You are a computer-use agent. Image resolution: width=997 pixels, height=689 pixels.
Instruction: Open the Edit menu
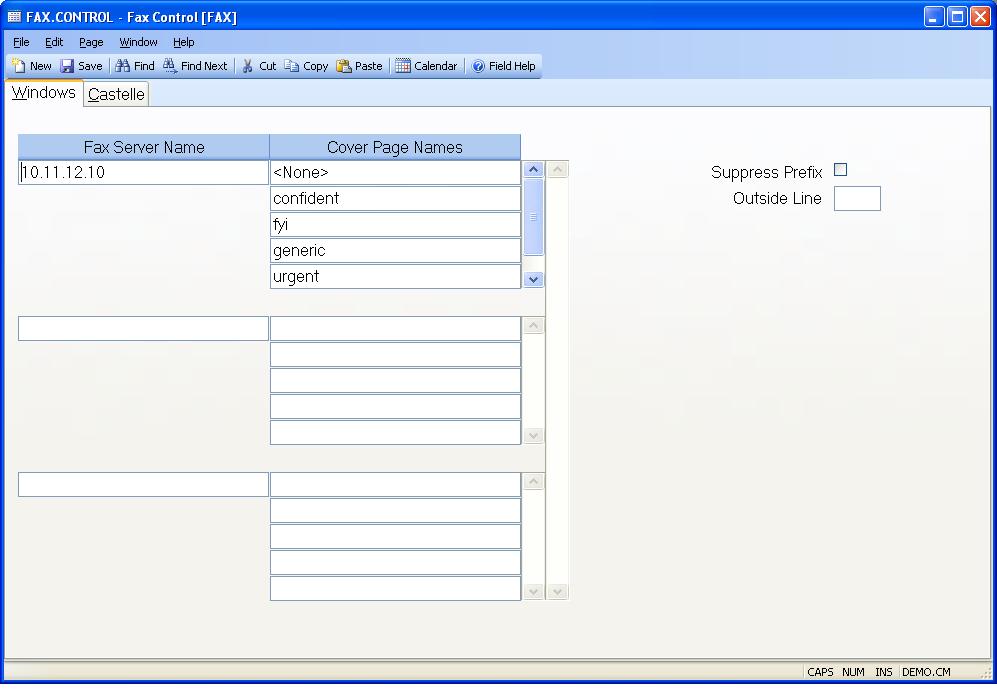click(54, 42)
